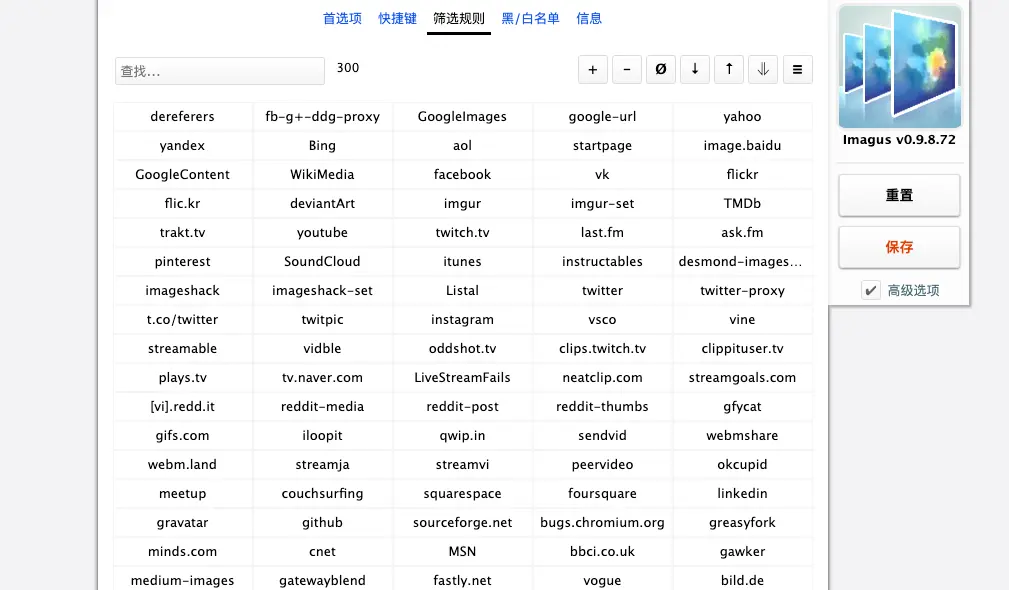The width and height of the screenshot is (1009, 590).
Task: Select the twitter-proxy rule
Action: point(743,290)
